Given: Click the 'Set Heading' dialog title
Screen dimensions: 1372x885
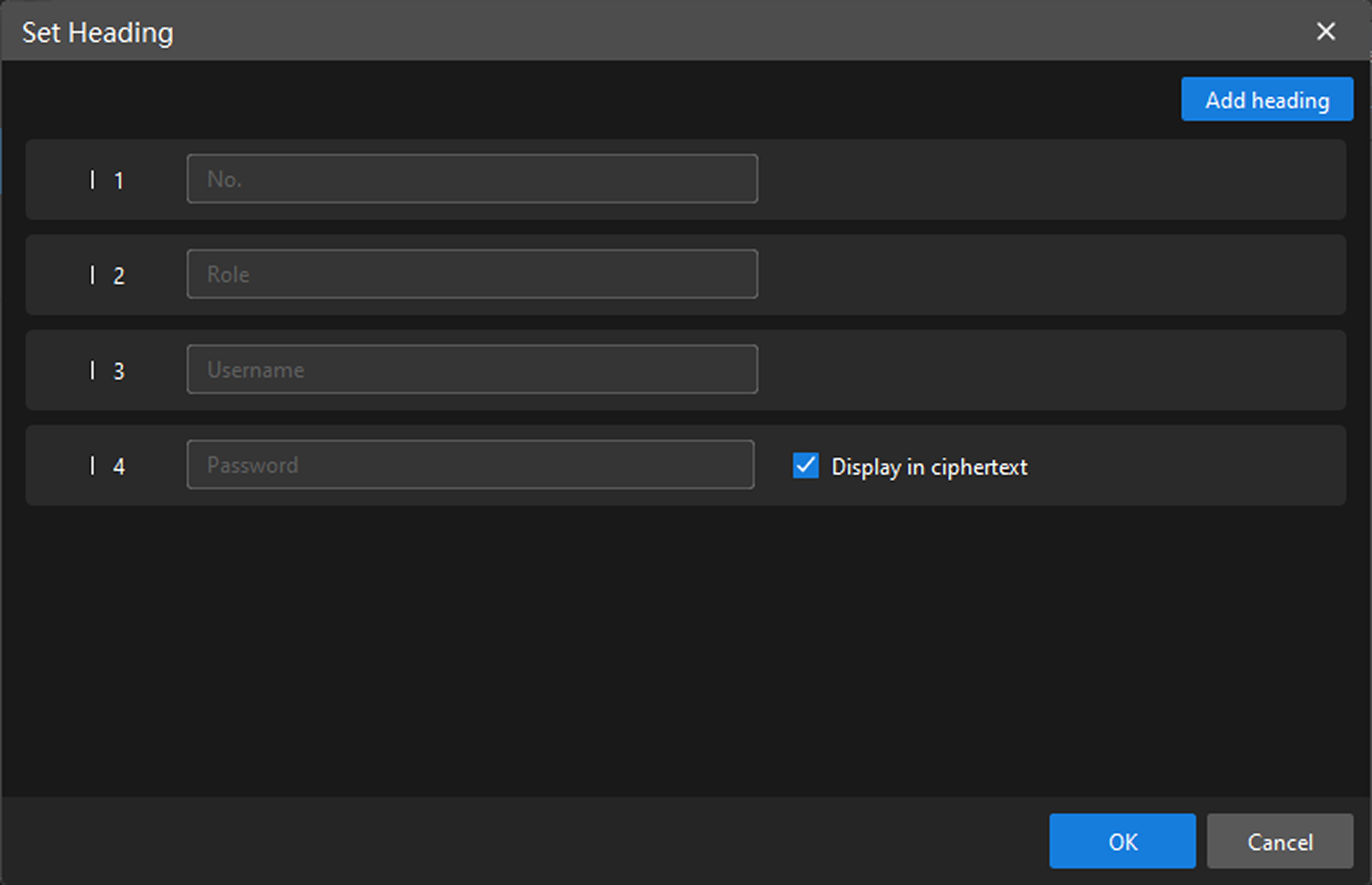Looking at the screenshot, I should (98, 32).
